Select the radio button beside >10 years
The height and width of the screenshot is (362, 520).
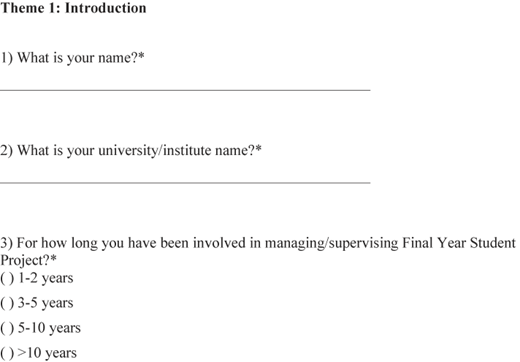coord(7,353)
